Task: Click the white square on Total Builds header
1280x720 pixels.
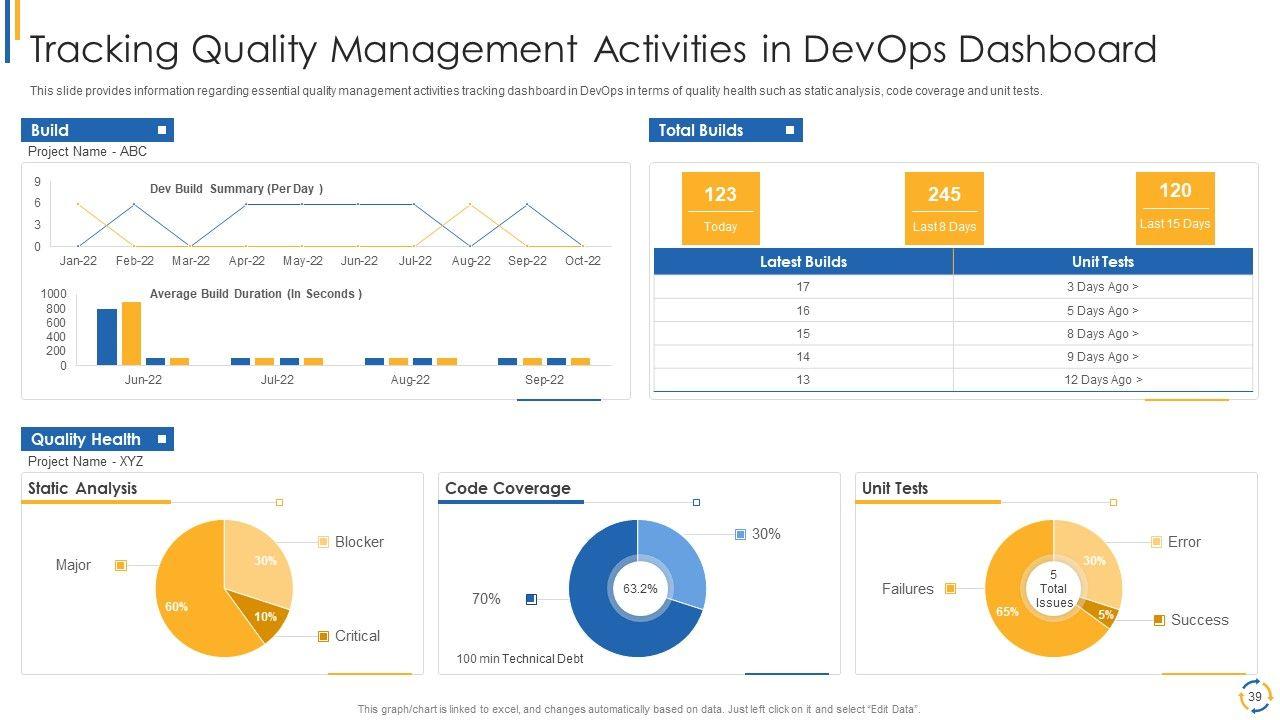Action: coord(790,130)
